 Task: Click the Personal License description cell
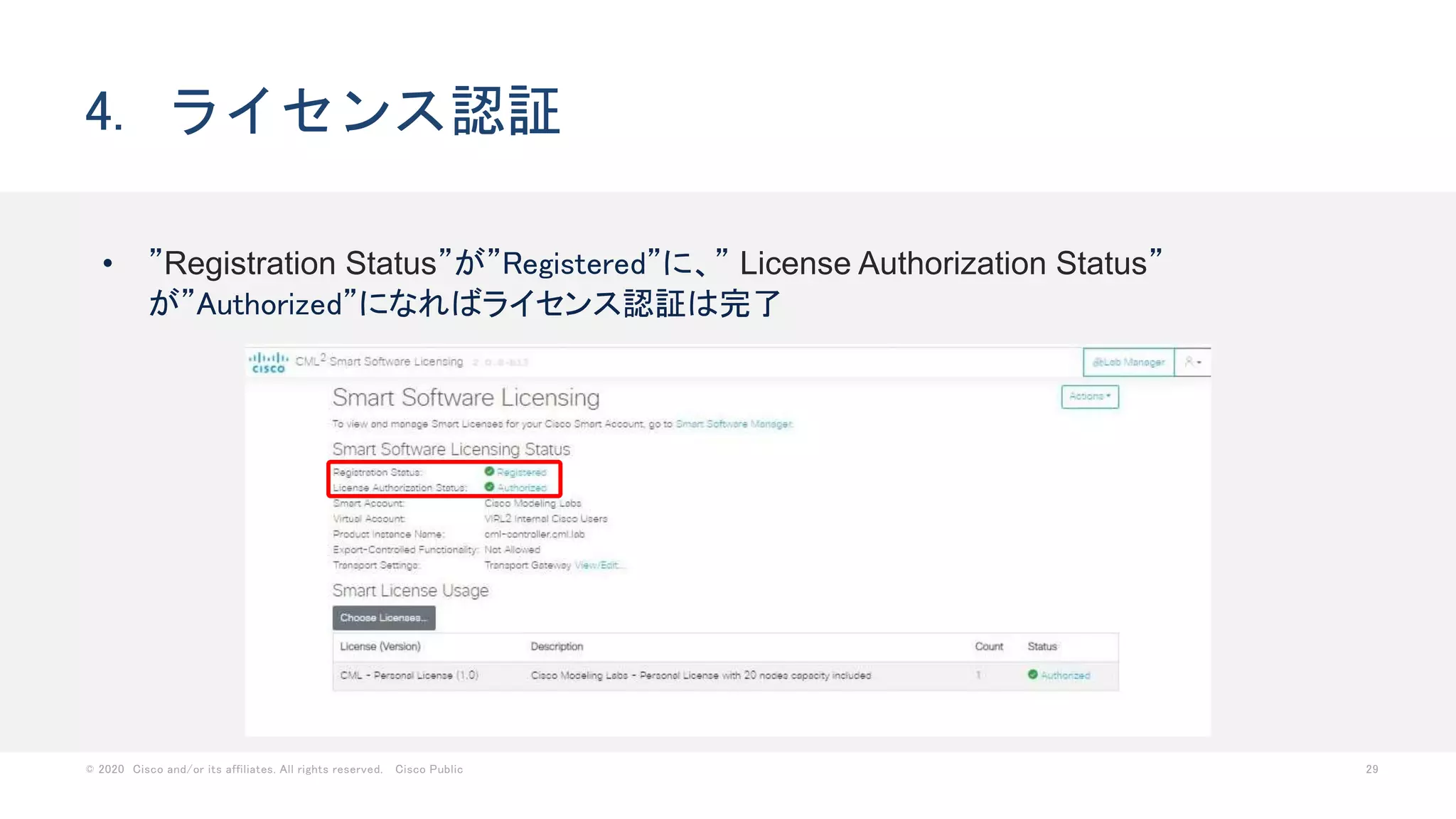[x=700, y=675]
